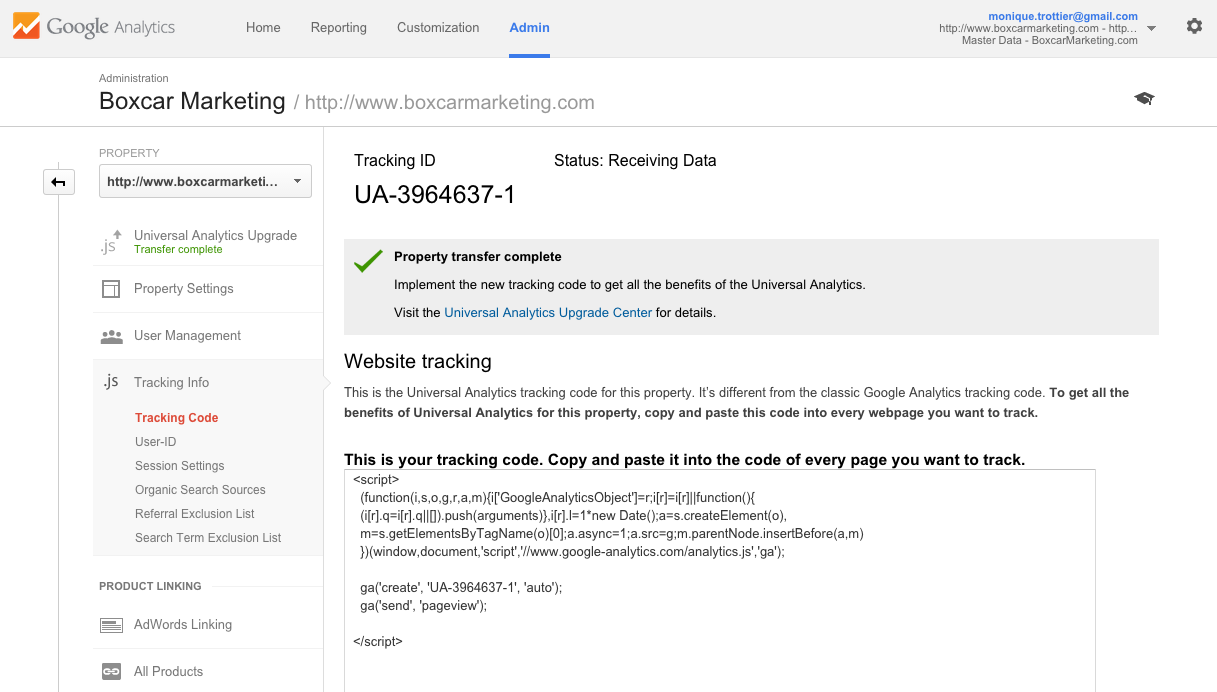1217x692 pixels.
Task: Open the property selector dropdown
Action: coord(205,181)
